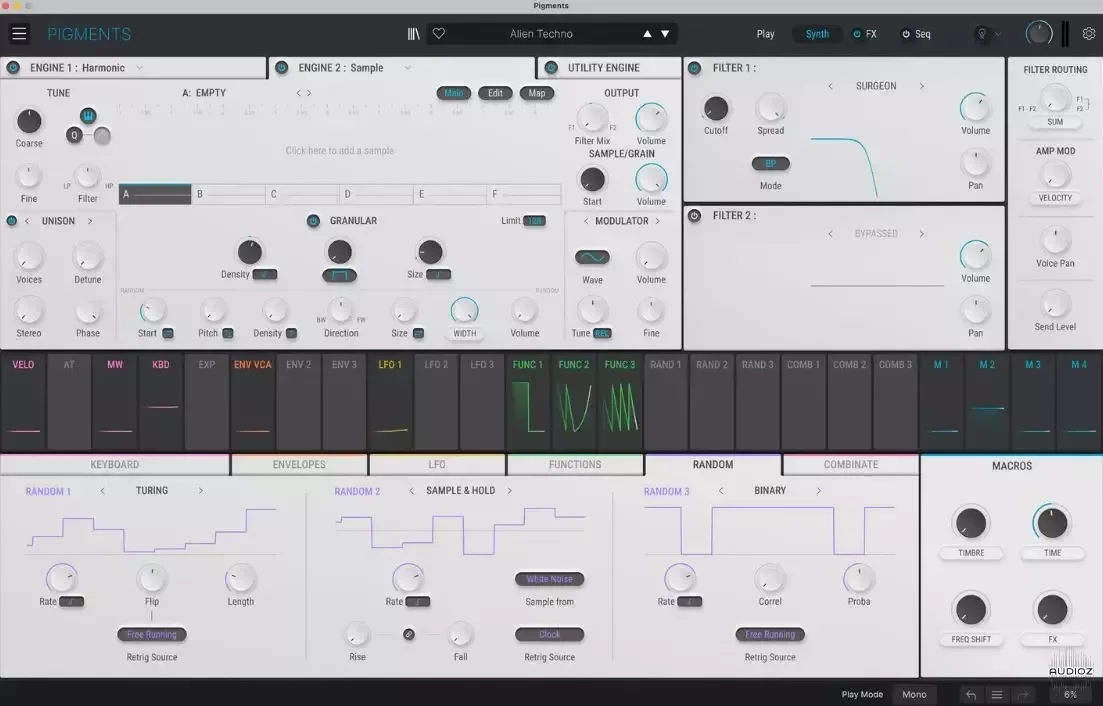Toggle FX section power icon
The width and height of the screenshot is (1103, 706).
[x=856, y=34]
